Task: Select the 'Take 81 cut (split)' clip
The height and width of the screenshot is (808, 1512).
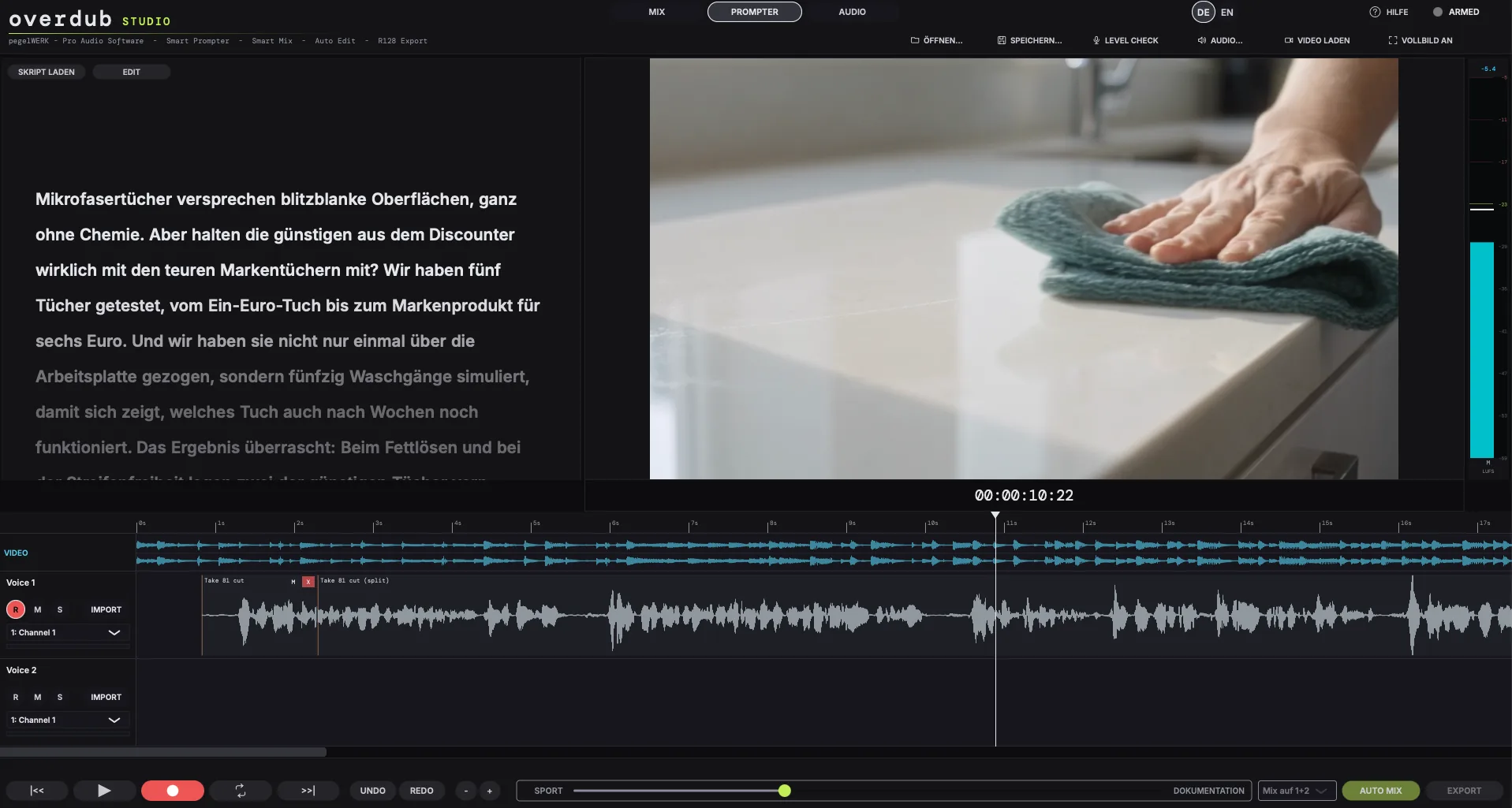Action: tap(915, 616)
